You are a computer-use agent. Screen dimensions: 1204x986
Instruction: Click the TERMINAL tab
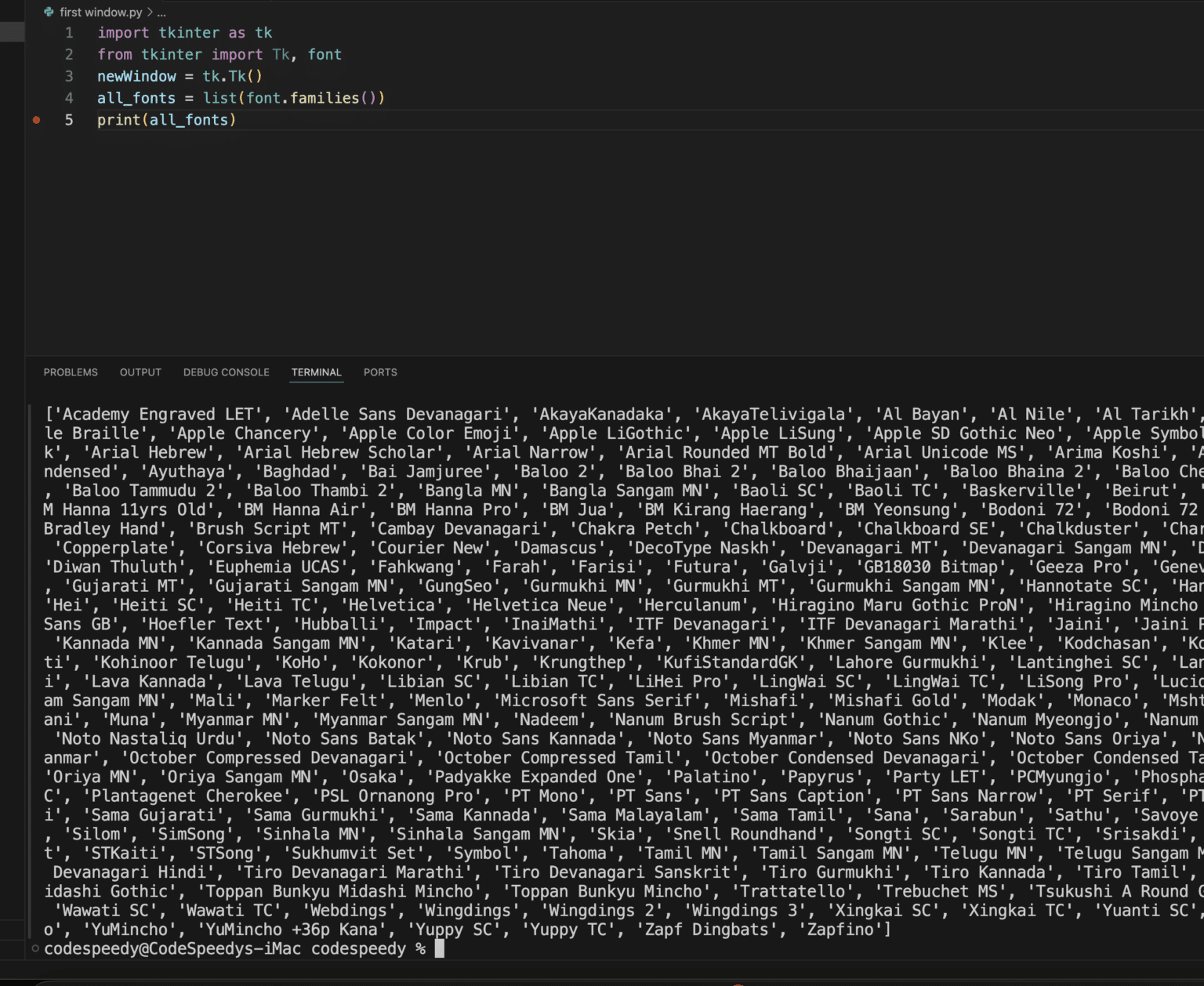click(316, 372)
